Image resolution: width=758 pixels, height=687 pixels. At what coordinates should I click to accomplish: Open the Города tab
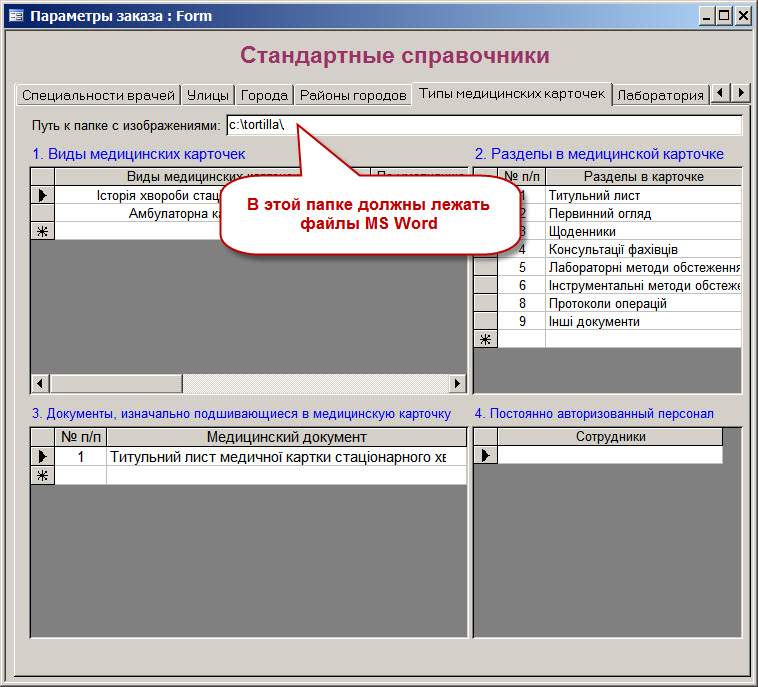[x=265, y=95]
